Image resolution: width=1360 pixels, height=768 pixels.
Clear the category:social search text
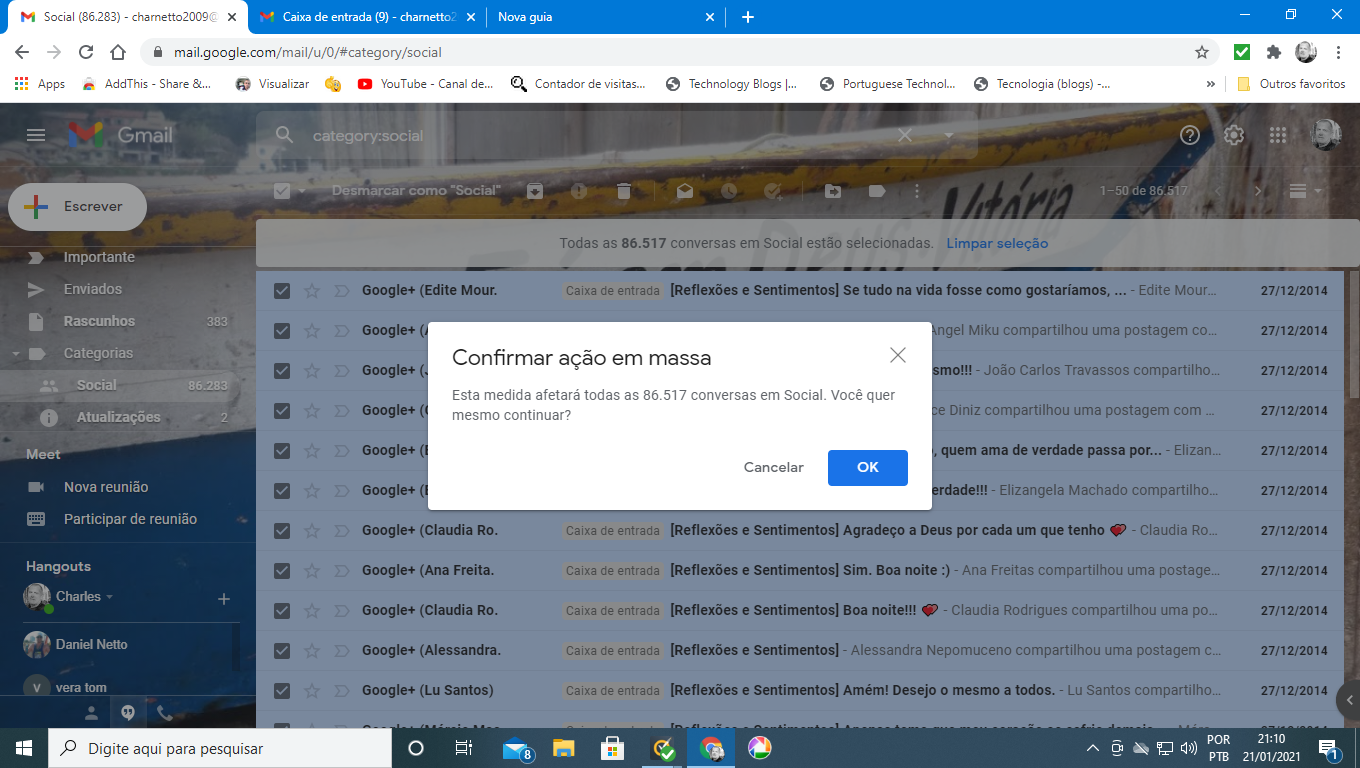905,135
